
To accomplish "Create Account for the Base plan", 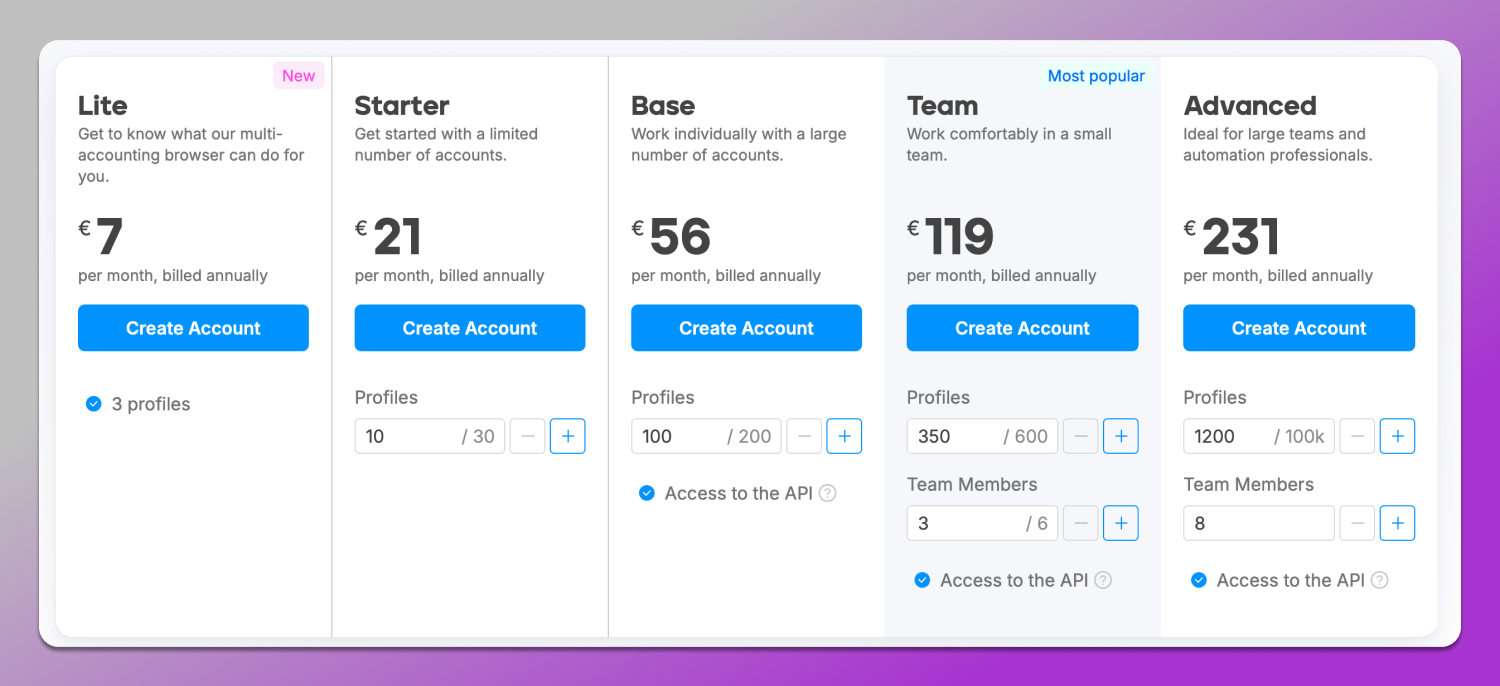I will point(746,328).
